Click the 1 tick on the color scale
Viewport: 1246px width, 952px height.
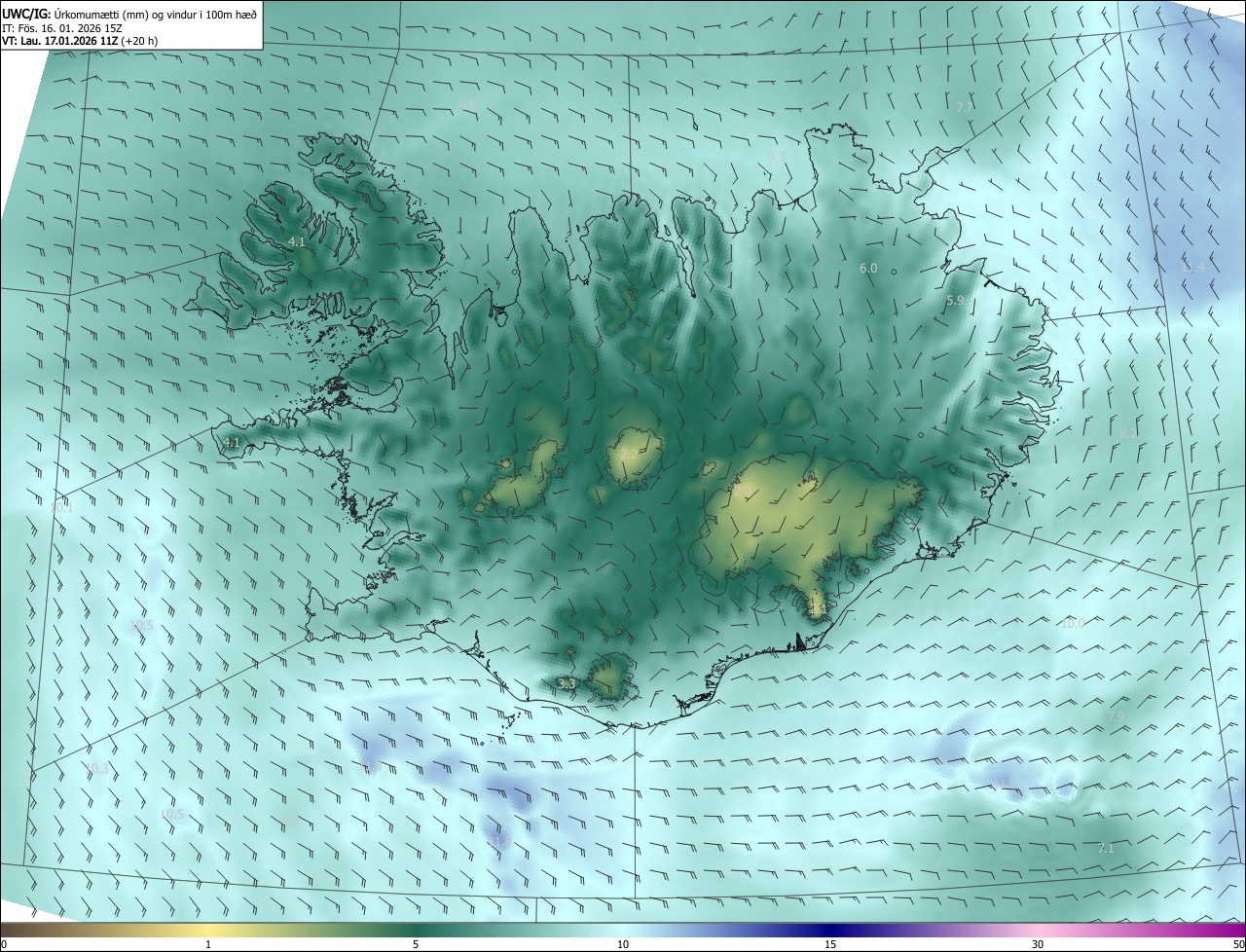click(x=208, y=944)
